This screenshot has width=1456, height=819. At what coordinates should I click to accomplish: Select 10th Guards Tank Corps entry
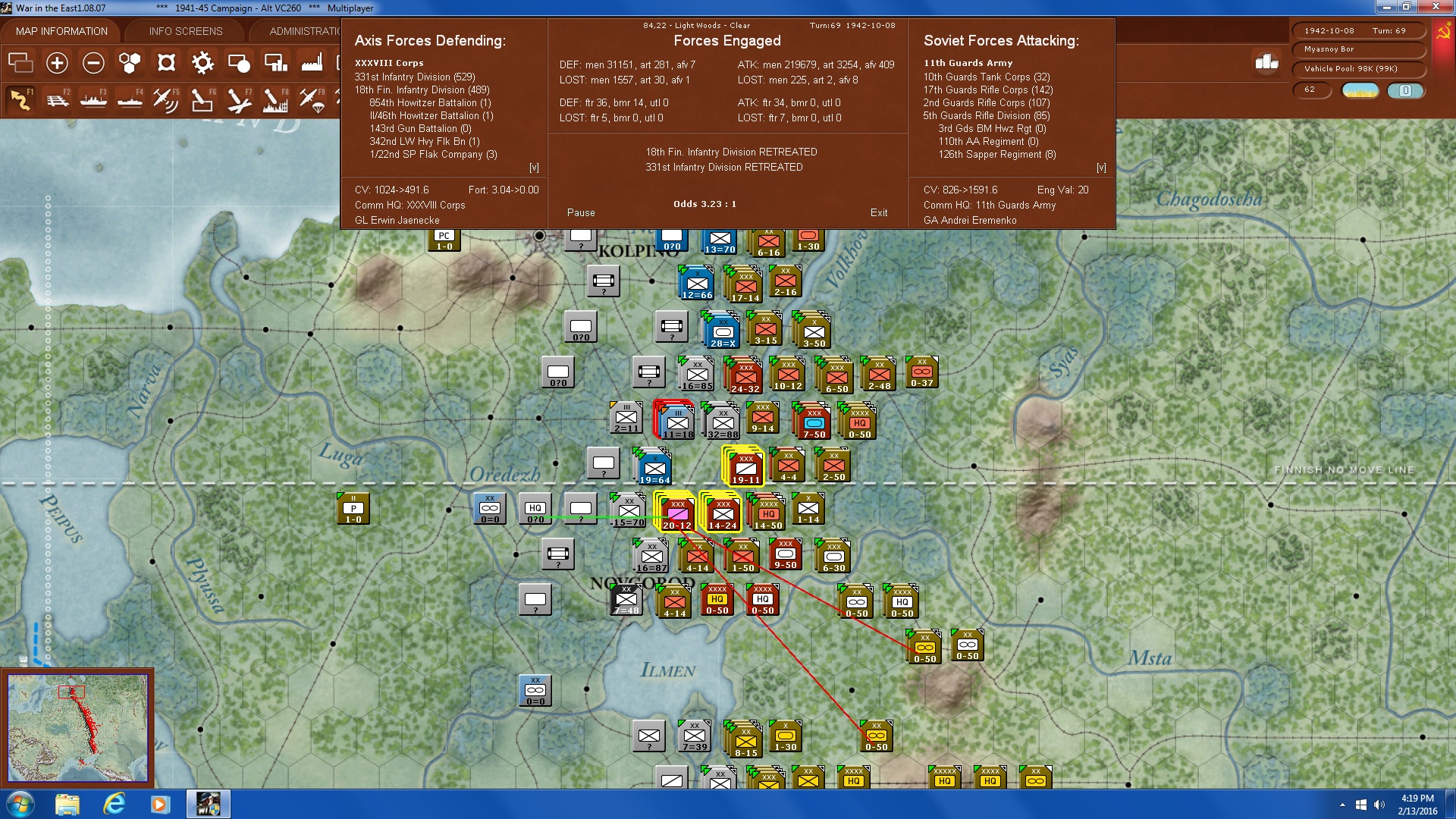987,77
